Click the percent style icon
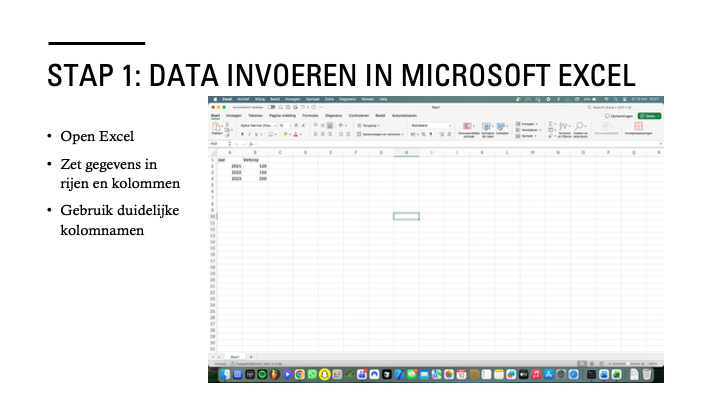The width and height of the screenshot is (720, 405). 423,133
